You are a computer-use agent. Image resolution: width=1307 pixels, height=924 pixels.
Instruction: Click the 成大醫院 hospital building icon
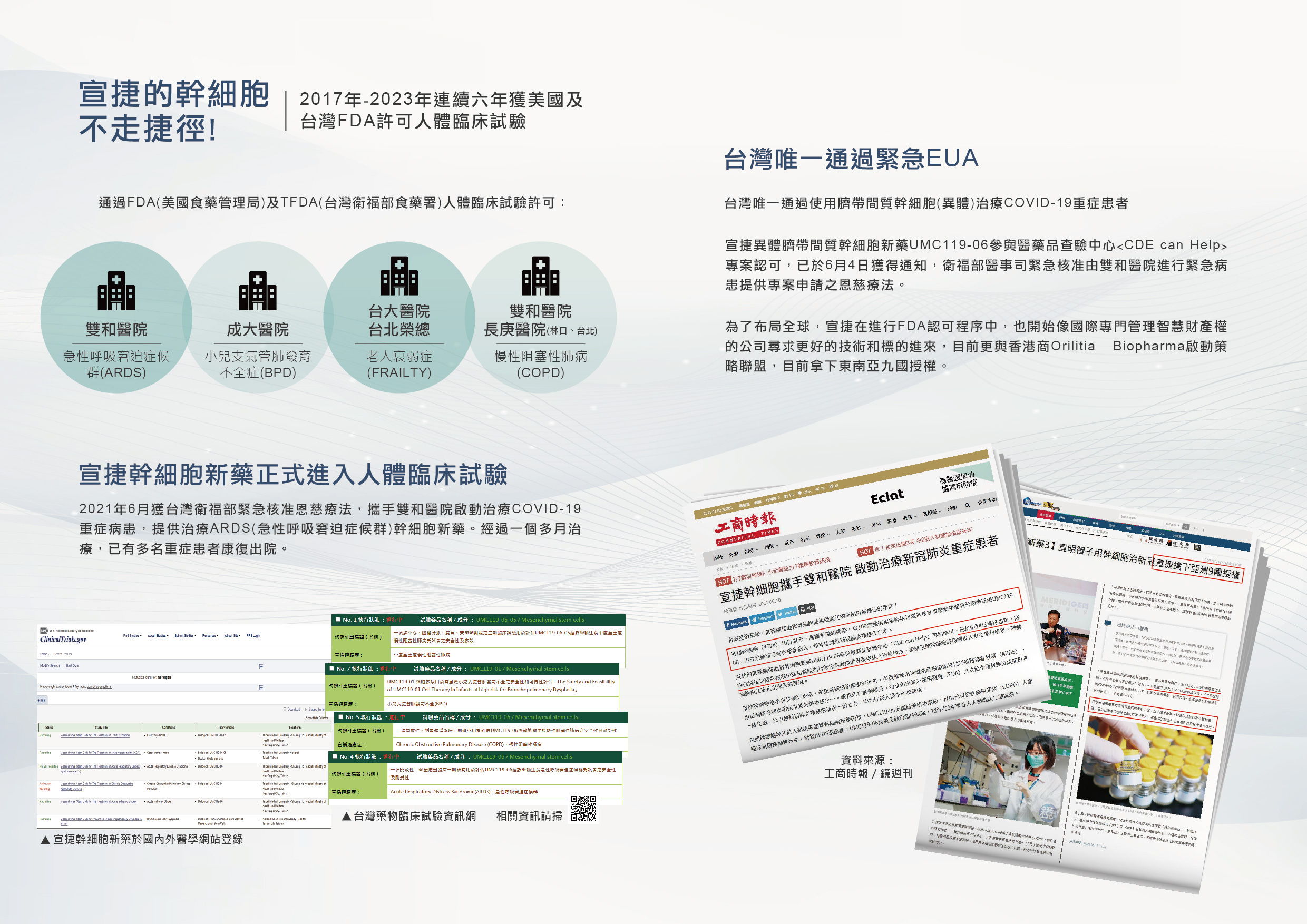[257, 291]
